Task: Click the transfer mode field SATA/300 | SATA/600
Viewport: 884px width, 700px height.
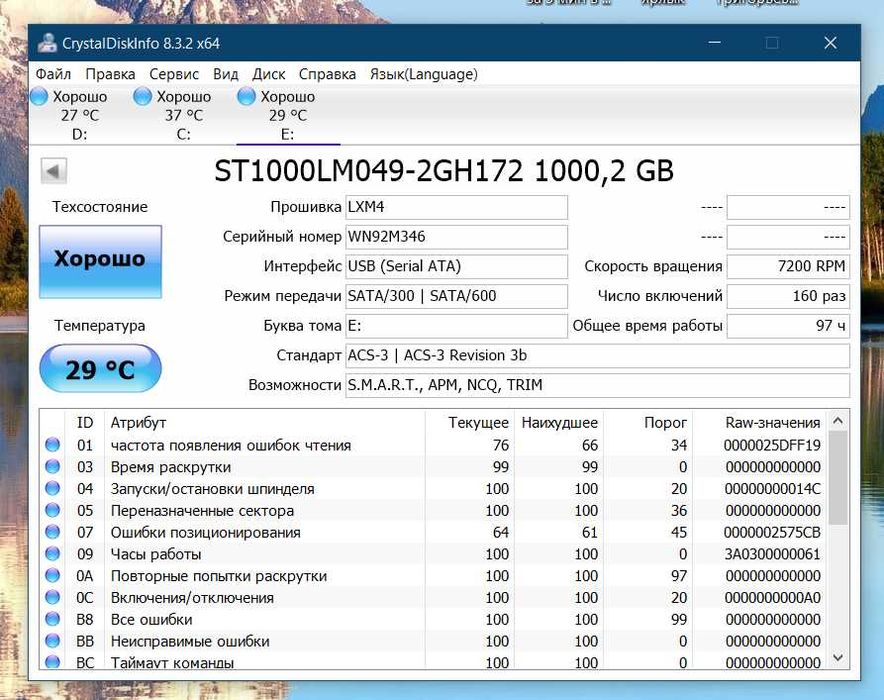Action: (457, 296)
